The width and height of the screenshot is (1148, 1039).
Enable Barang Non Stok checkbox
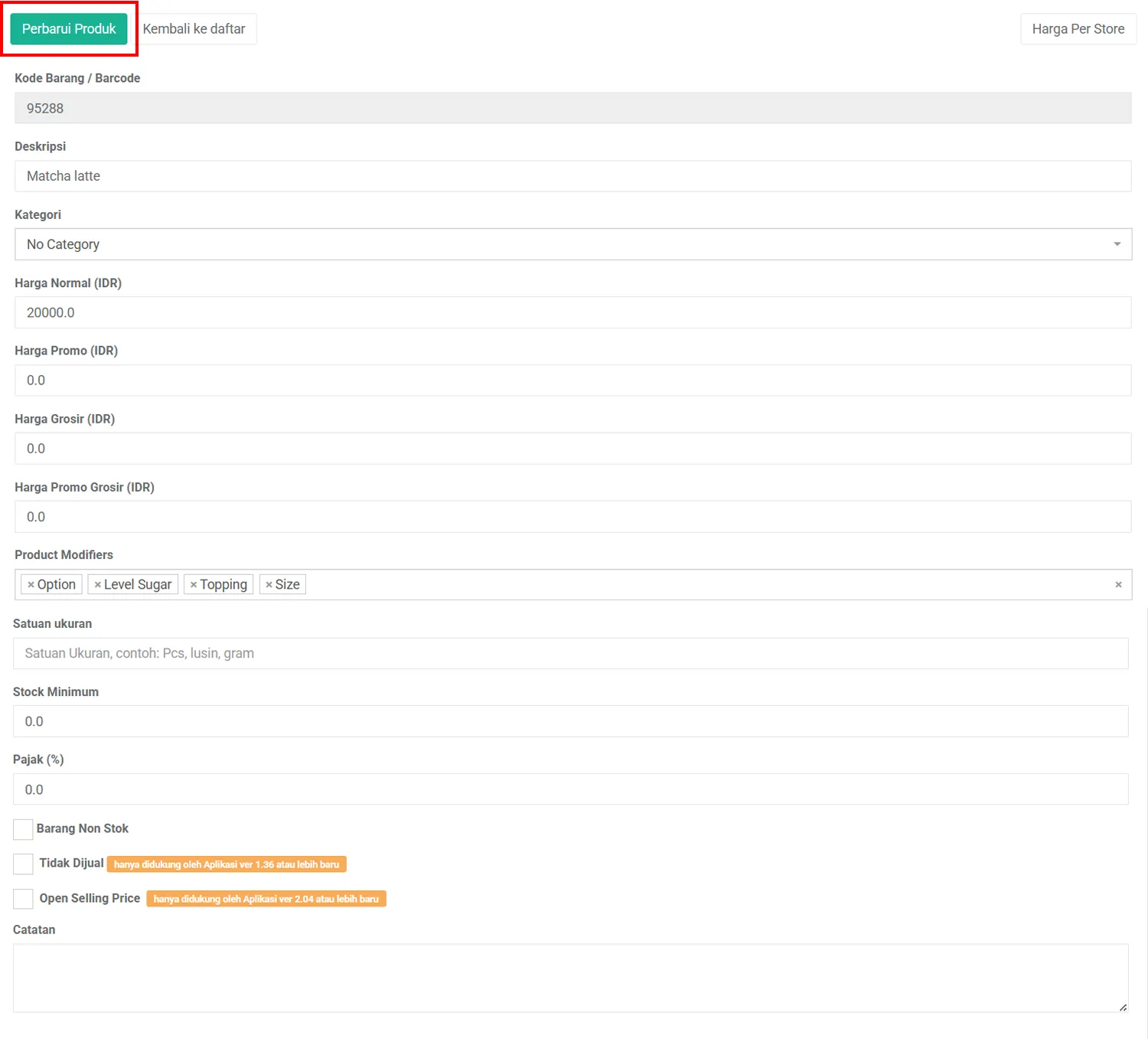click(23, 829)
